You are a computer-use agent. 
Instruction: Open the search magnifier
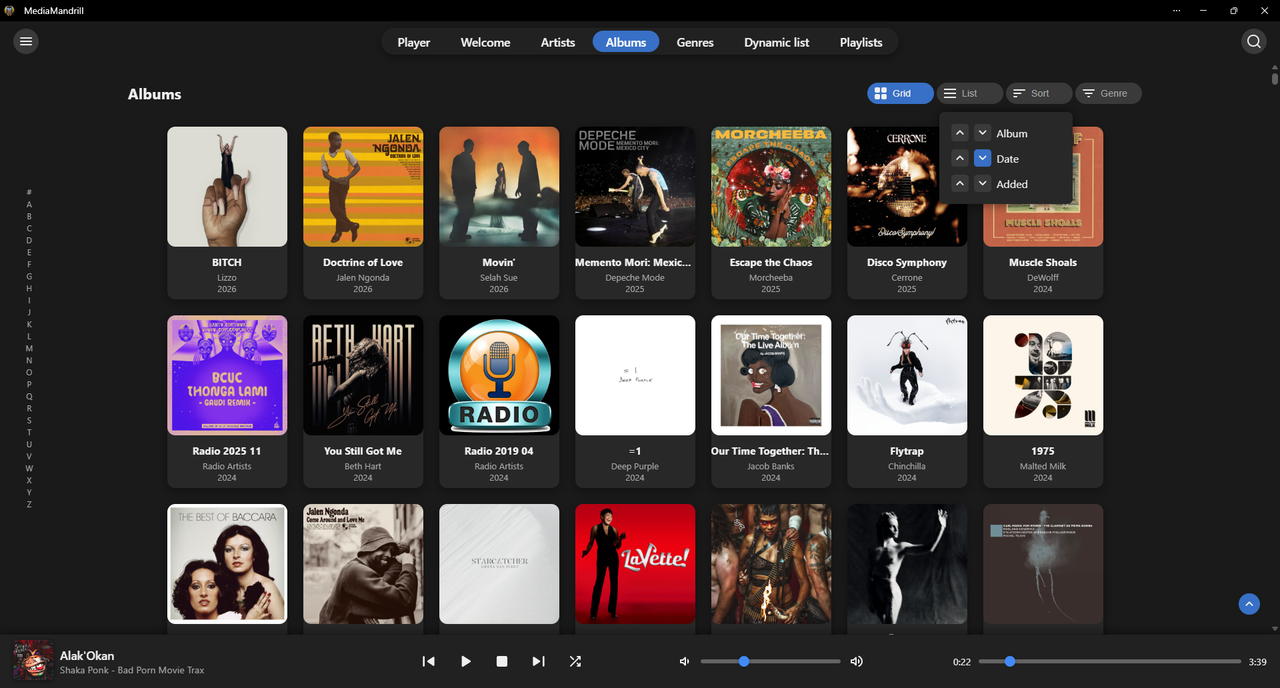[1253, 41]
